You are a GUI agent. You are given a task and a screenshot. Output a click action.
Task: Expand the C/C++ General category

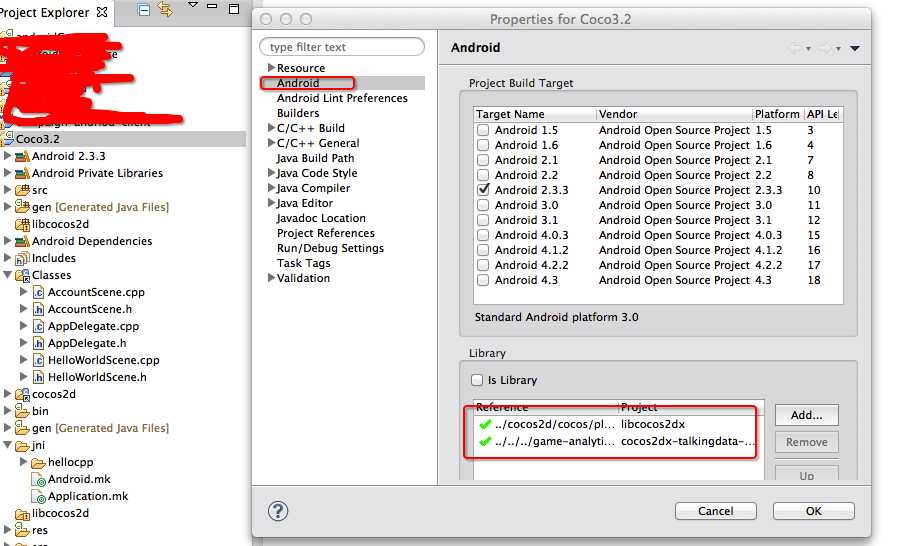[x=271, y=143]
